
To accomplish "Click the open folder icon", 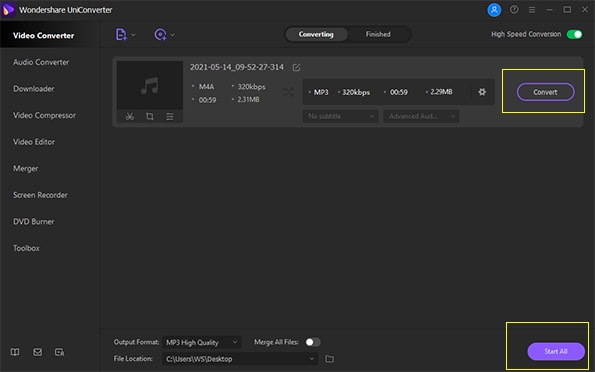I will tap(329, 359).
